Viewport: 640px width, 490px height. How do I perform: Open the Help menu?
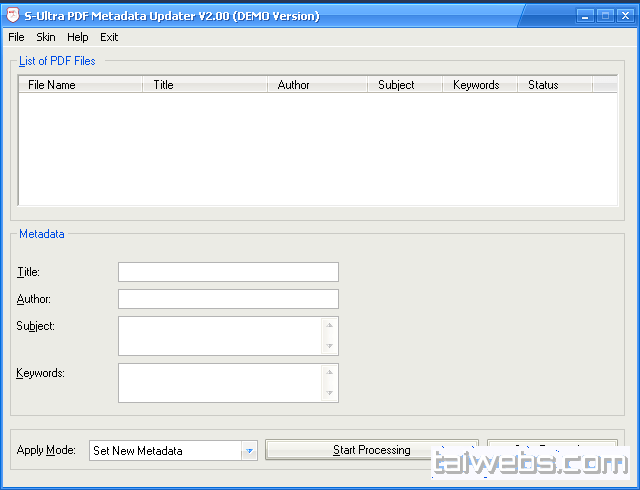pos(78,37)
